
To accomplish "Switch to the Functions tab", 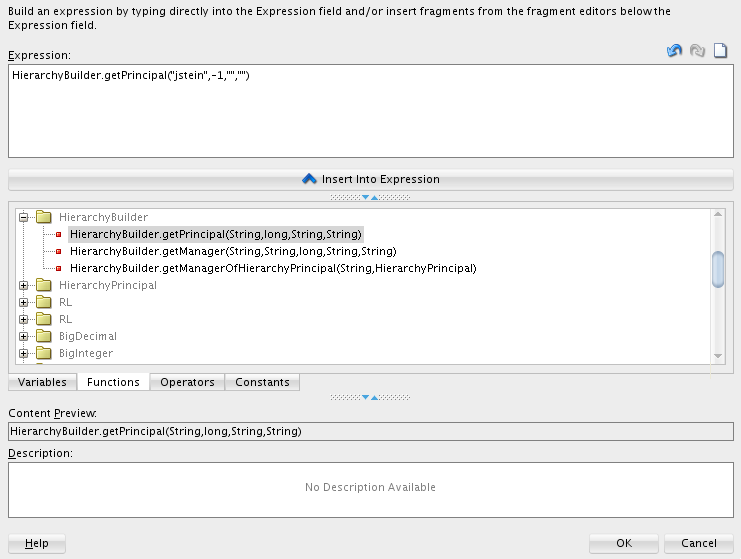I will [x=113, y=382].
